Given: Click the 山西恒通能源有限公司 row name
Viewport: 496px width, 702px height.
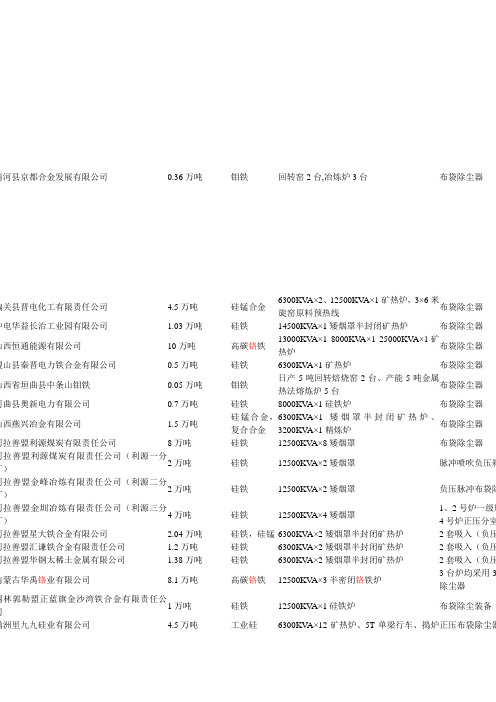Looking at the screenshot, I should pos(40,346).
